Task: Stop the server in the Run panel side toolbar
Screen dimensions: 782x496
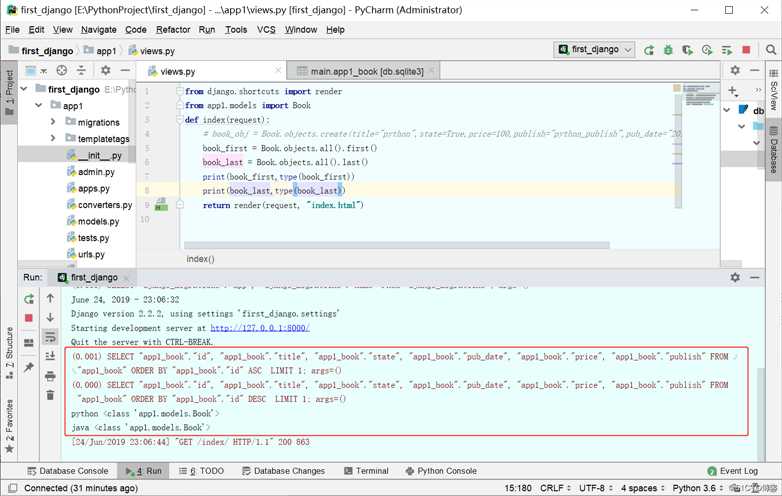Action: point(29,318)
